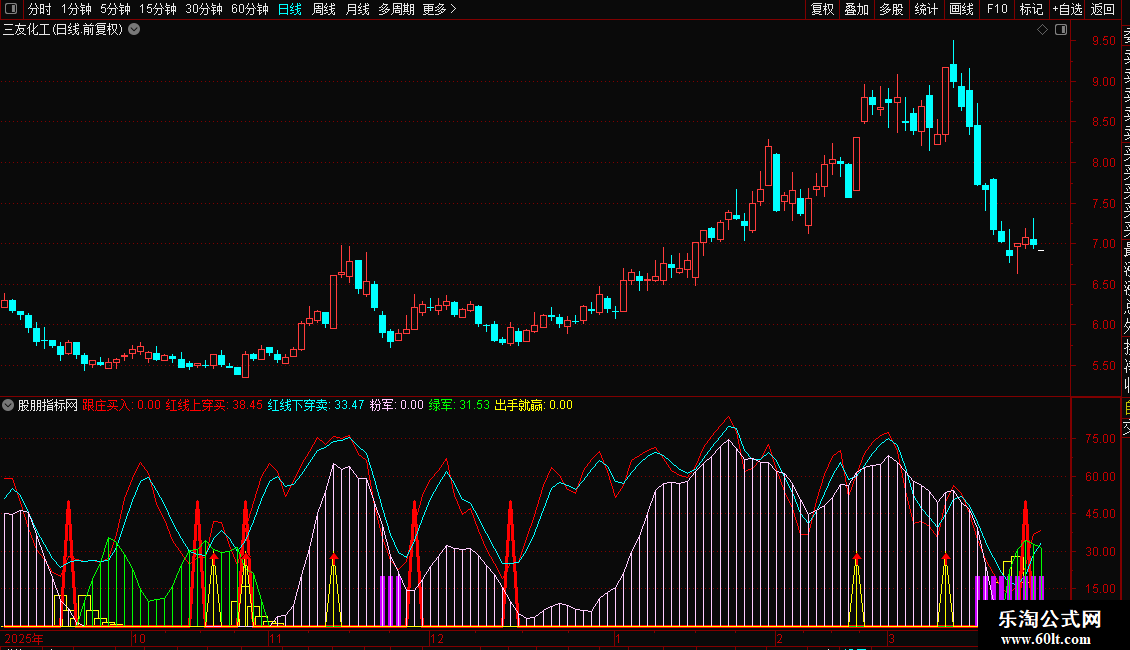Switch to 月线 monthly view
Image resolution: width=1130 pixels, height=650 pixels.
coord(357,9)
